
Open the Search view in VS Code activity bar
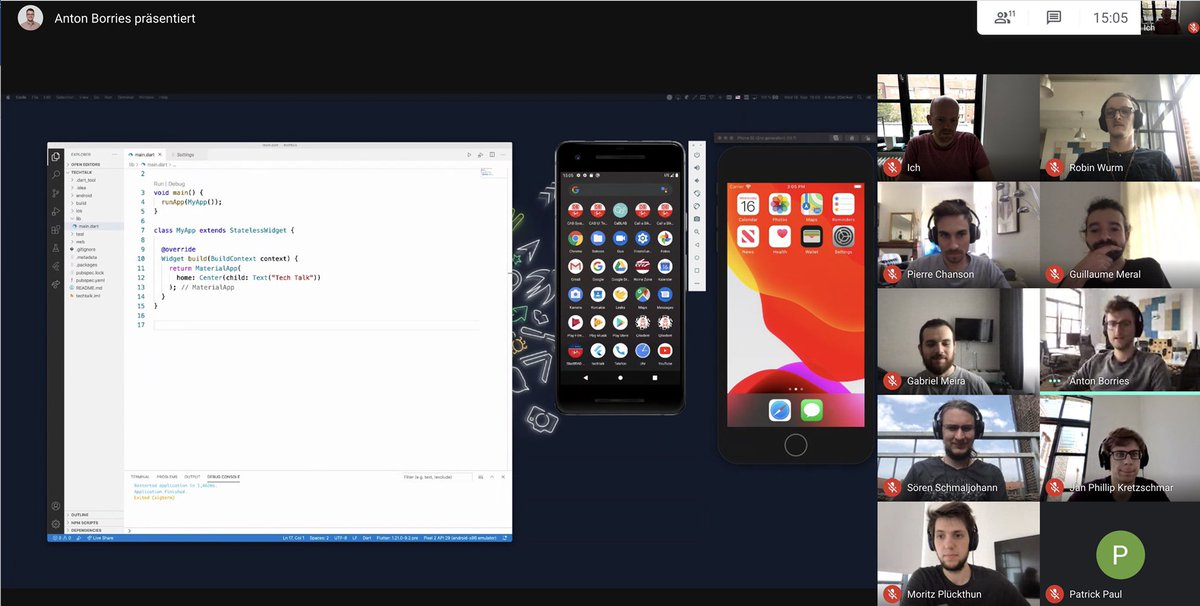pyautogui.click(x=55, y=175)
